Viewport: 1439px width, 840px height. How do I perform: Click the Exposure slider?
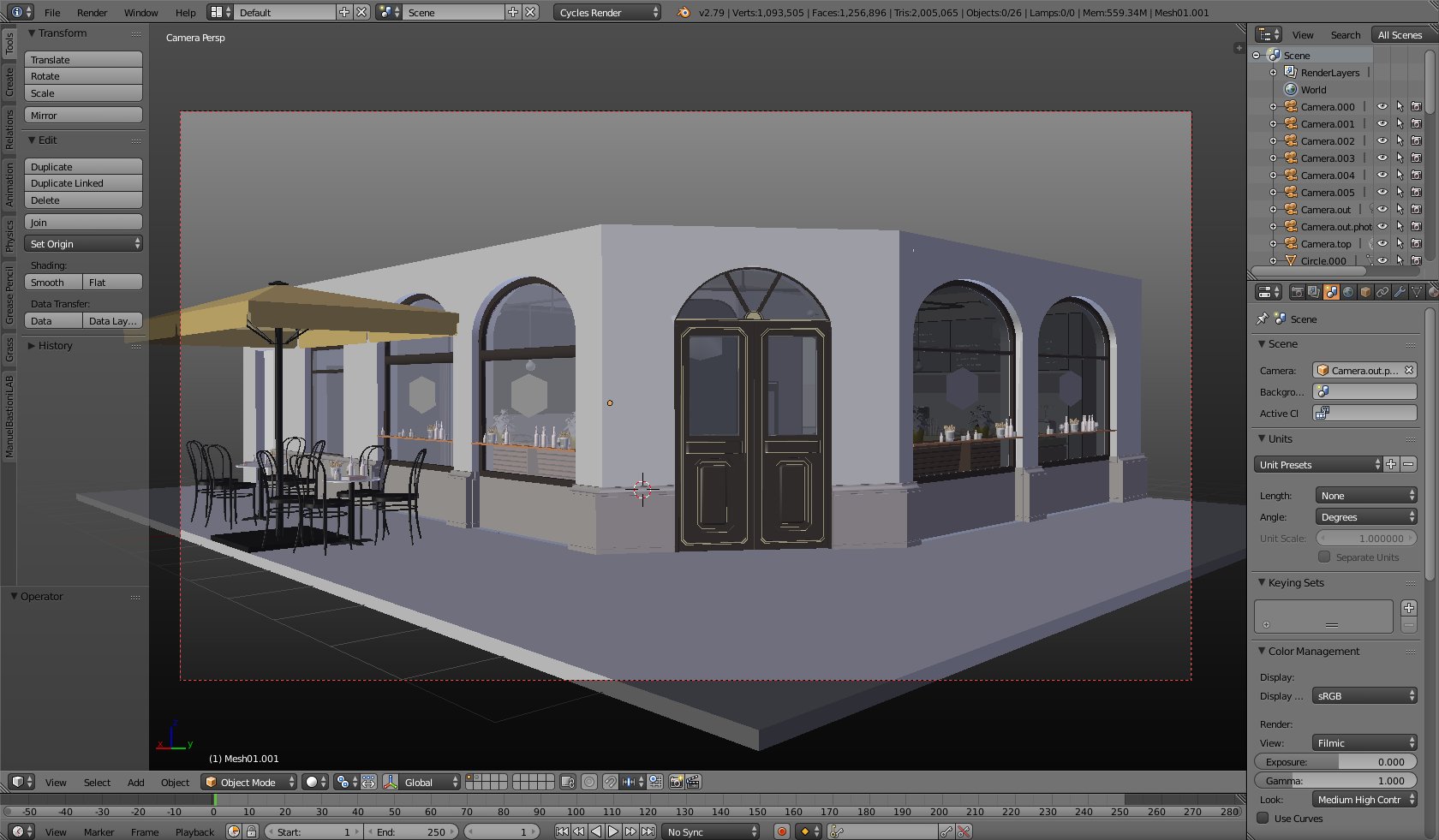click(x=1335, y=761)
